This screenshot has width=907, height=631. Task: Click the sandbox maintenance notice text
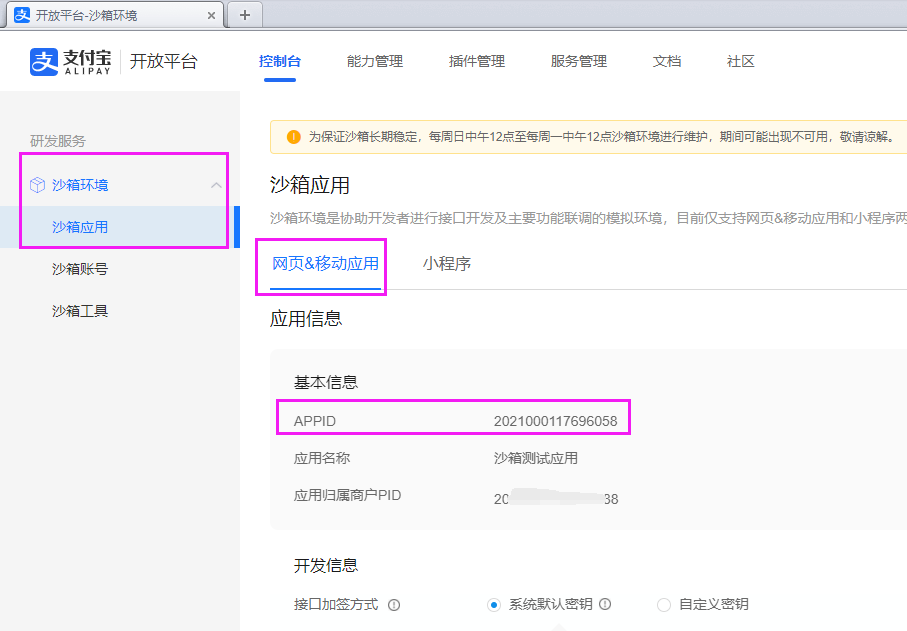[x=601, y=137]
